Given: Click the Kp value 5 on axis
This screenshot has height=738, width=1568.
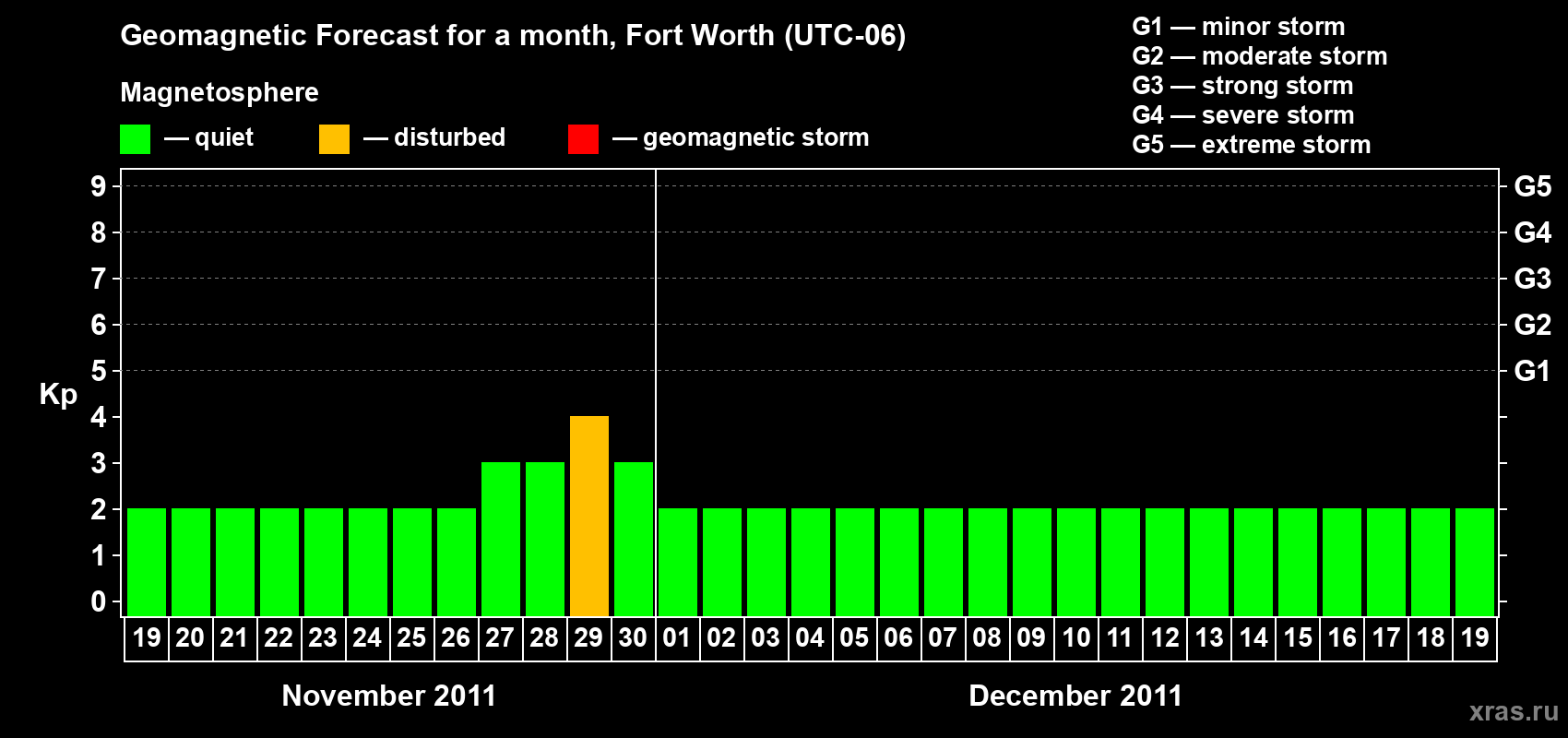Looking at the screenshot, I should pyautogui.click(x=99, y=371).
